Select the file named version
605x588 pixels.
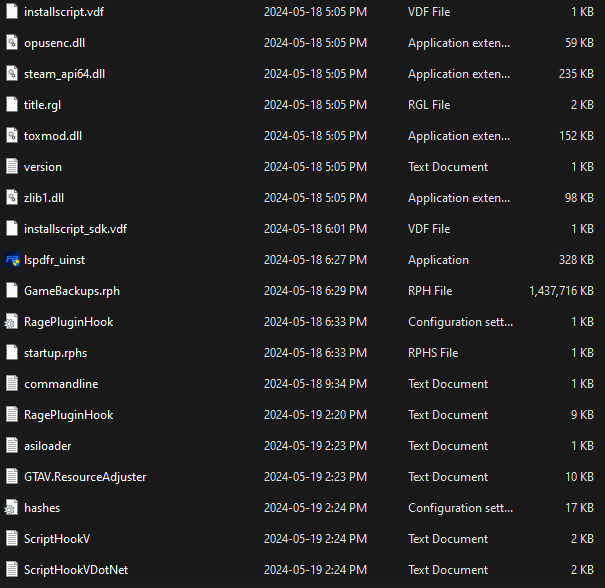[43, 167]
